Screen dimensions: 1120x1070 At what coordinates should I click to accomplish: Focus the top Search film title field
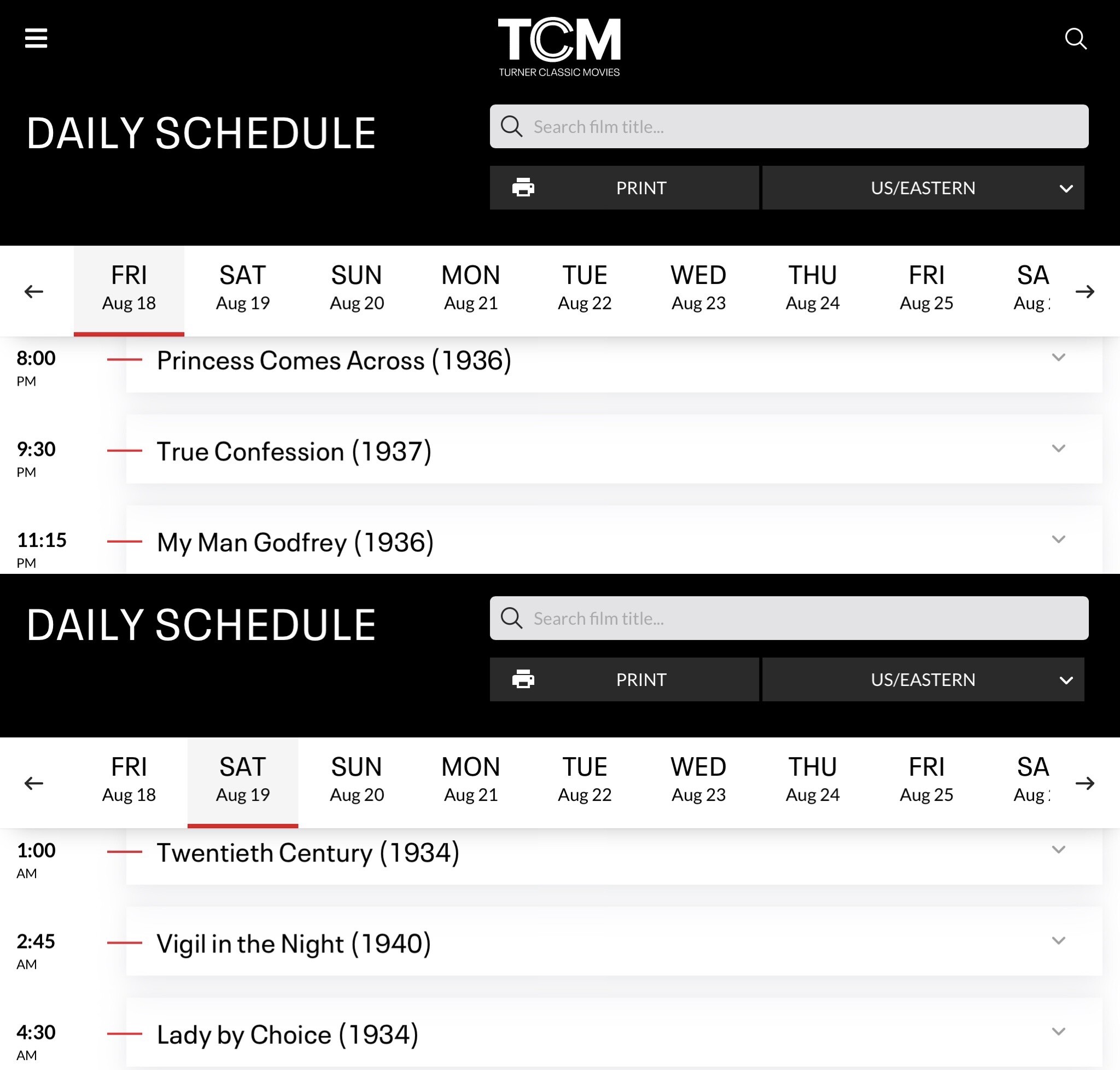coord(789,126)
